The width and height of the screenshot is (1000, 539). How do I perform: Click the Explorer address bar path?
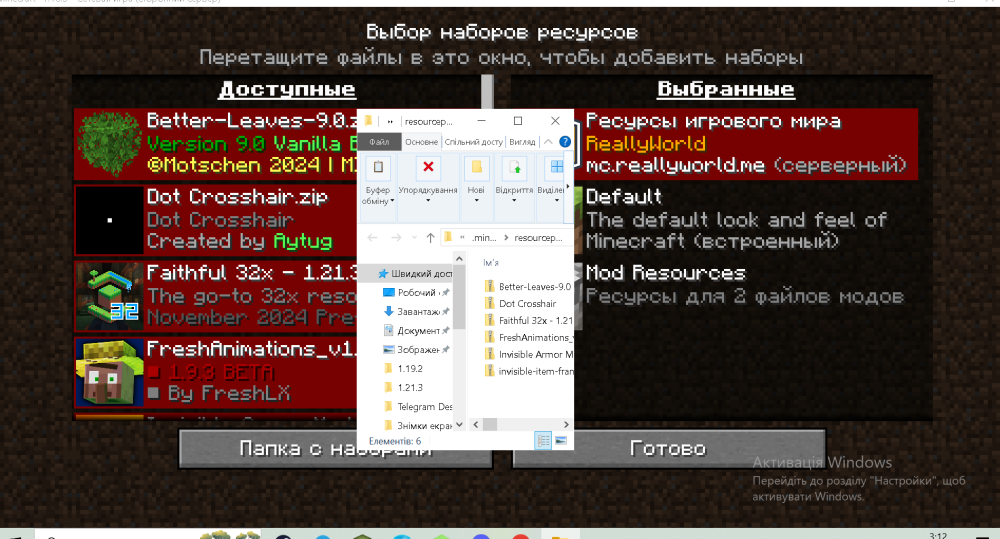(x=508, y=238)
